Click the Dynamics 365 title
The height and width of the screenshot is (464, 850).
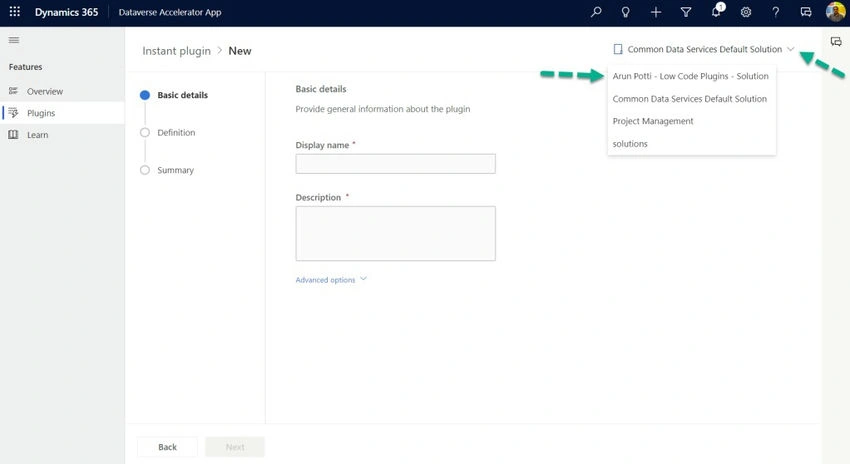click(x=67, y=12)
